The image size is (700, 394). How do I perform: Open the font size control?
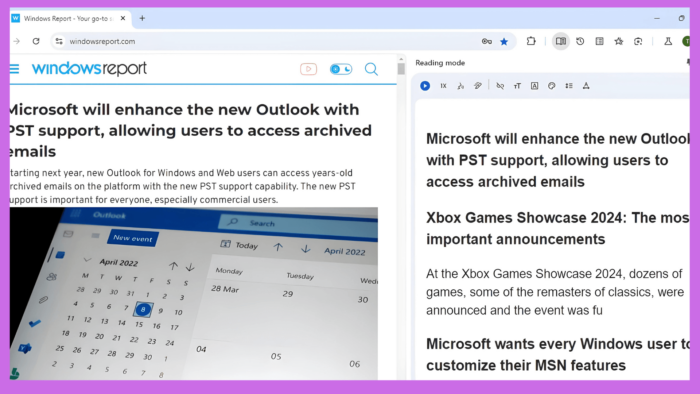point(517,86)
